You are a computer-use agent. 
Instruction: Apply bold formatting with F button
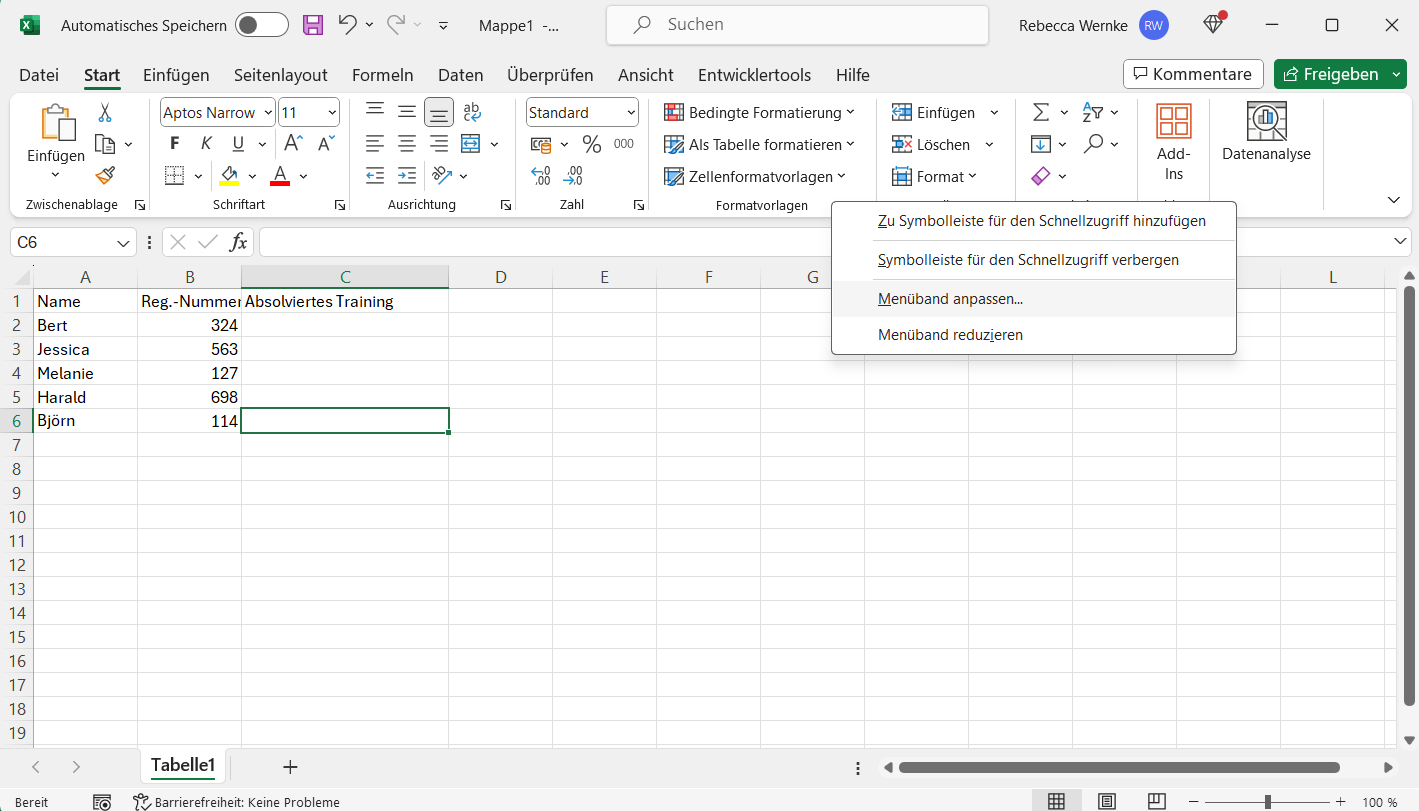point(174,144)
